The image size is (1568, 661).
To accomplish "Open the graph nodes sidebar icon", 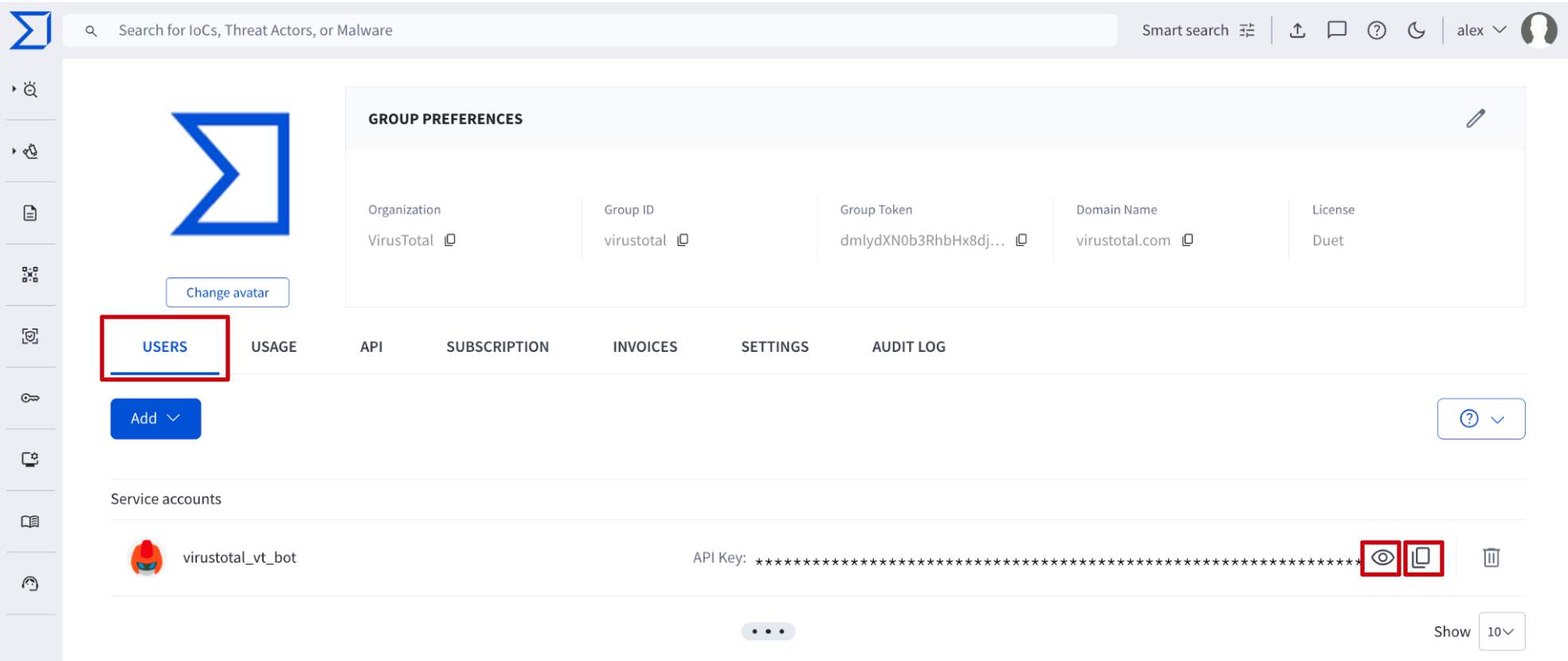I will 30,275.
